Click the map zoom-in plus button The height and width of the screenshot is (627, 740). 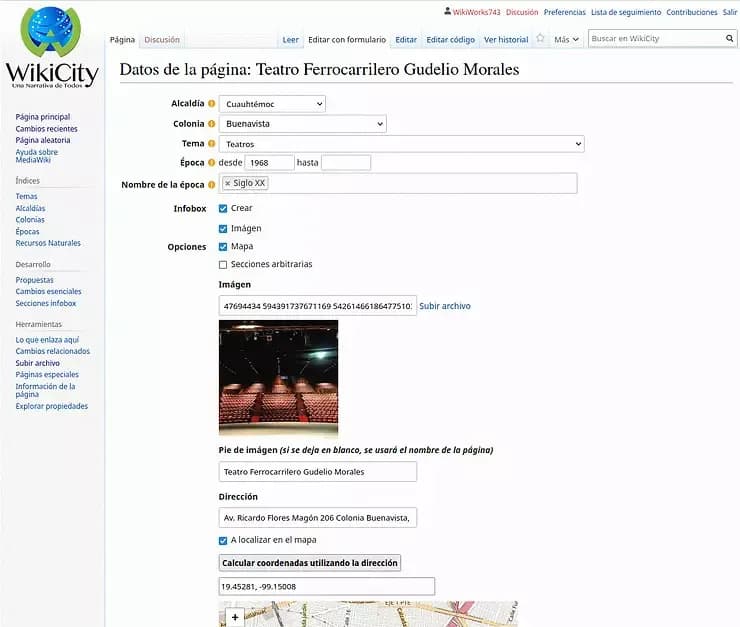(235, 617)
